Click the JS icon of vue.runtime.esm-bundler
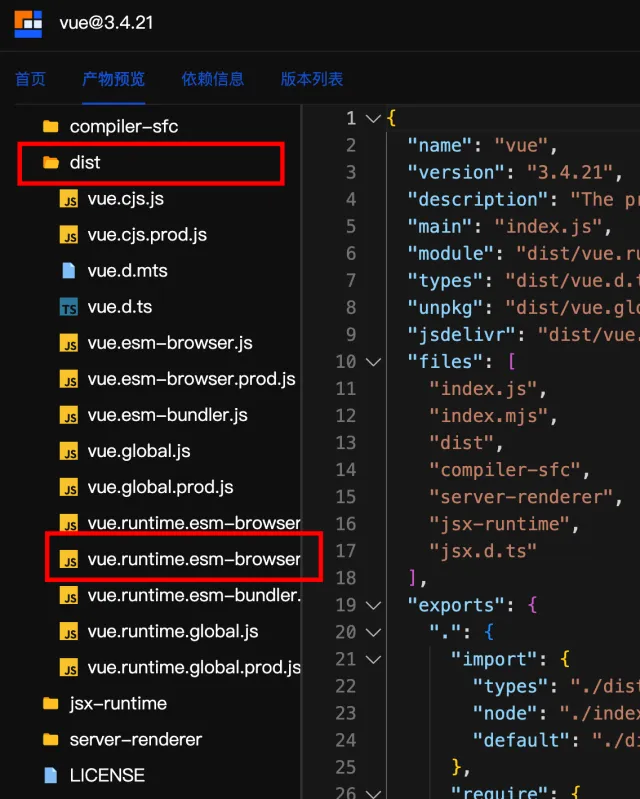The height and width of the screenshot is (799, 640). (x=69, y=596)
